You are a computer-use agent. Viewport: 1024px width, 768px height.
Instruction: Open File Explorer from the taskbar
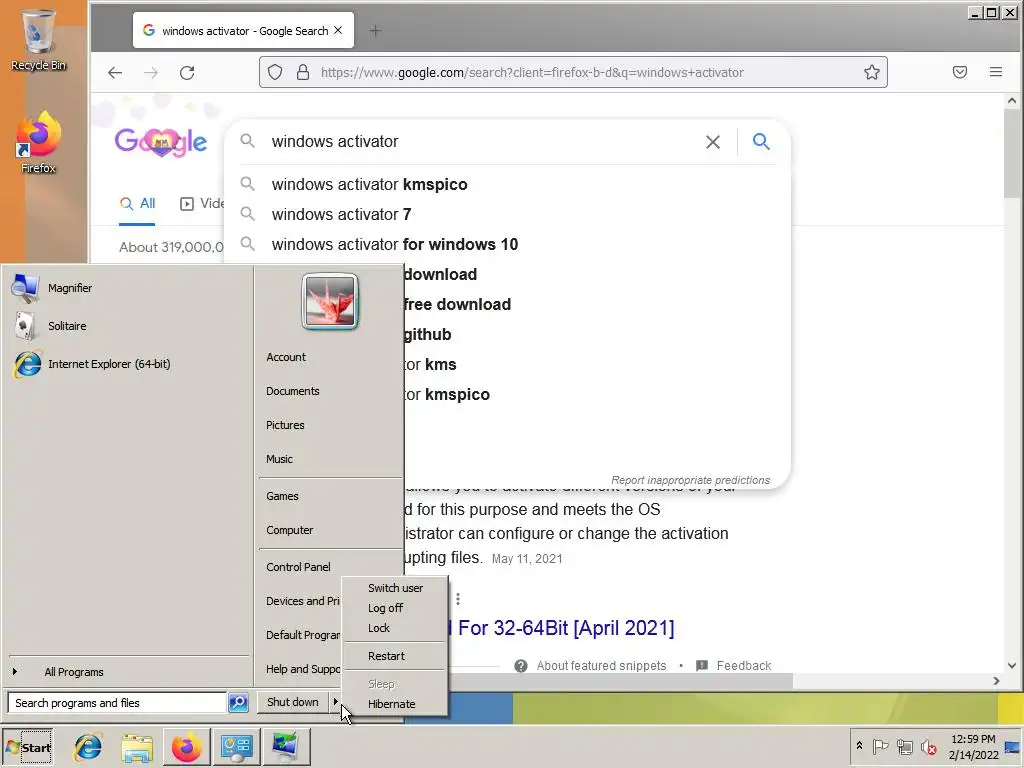pos(136,747)
